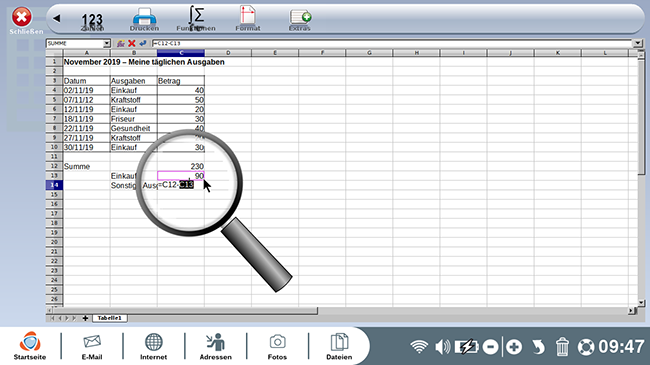Select the total value 230
The width and height of the screenshot is (650, 365).
coord(181,166)
